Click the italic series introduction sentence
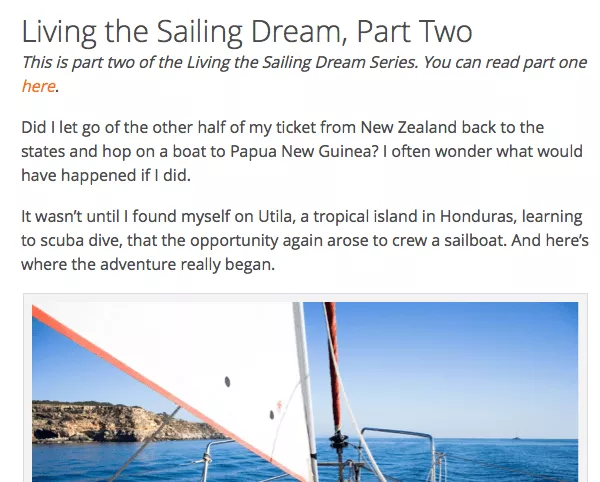Viewport: 600px width, 482px height. click(304, 74)
